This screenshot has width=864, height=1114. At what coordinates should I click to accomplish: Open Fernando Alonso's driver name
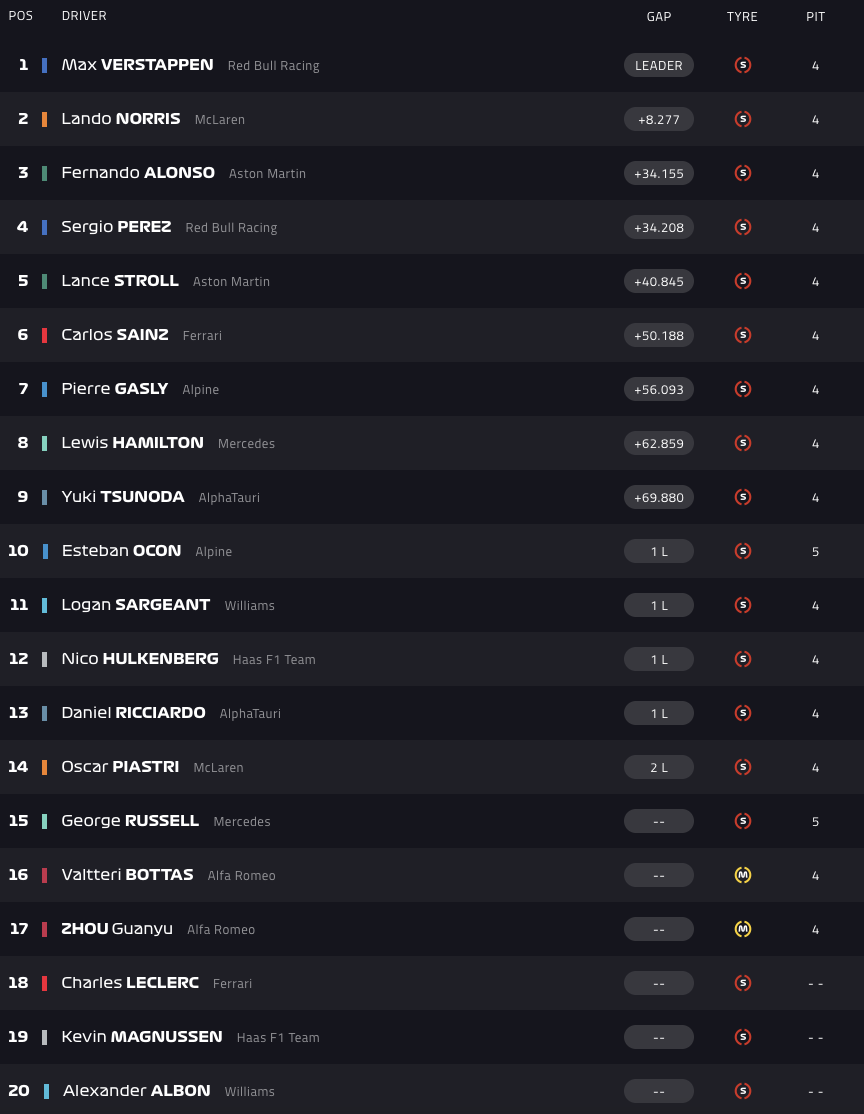point(138,173)
